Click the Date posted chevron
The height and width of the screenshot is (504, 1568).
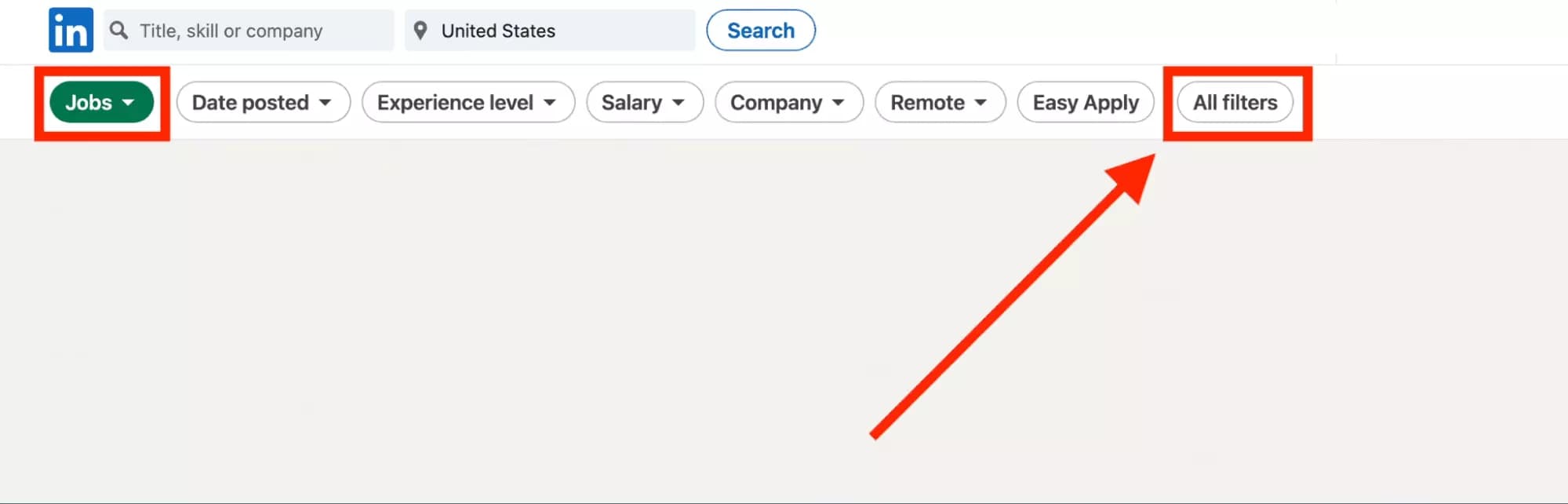pos(326,102)
